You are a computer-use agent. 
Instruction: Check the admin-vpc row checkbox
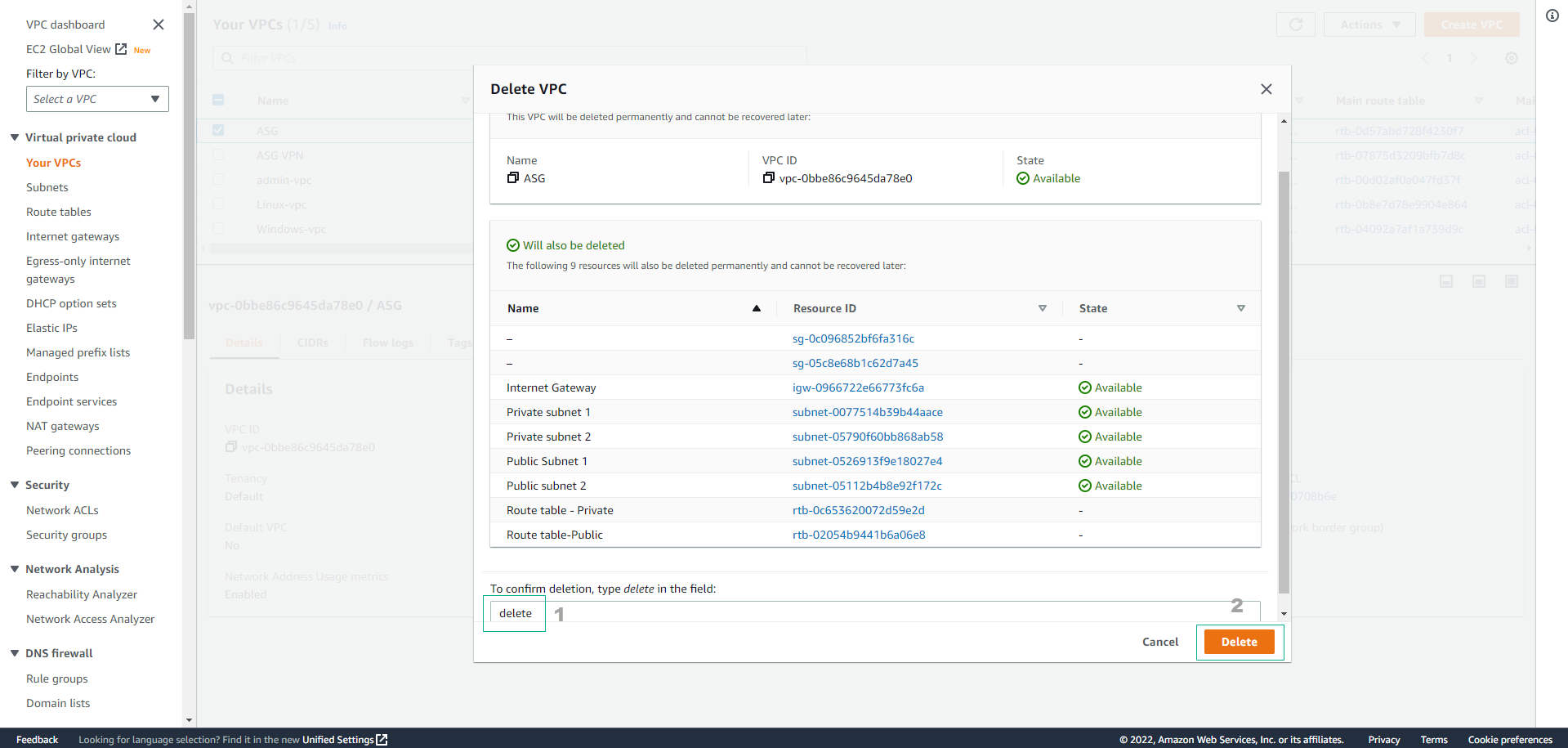click(x=218, y=179)
